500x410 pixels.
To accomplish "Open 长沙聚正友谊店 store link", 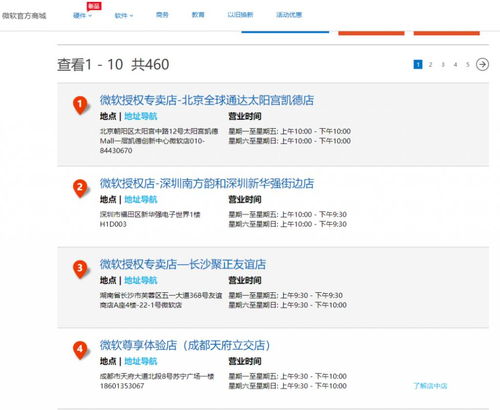I will click(183, 264).
